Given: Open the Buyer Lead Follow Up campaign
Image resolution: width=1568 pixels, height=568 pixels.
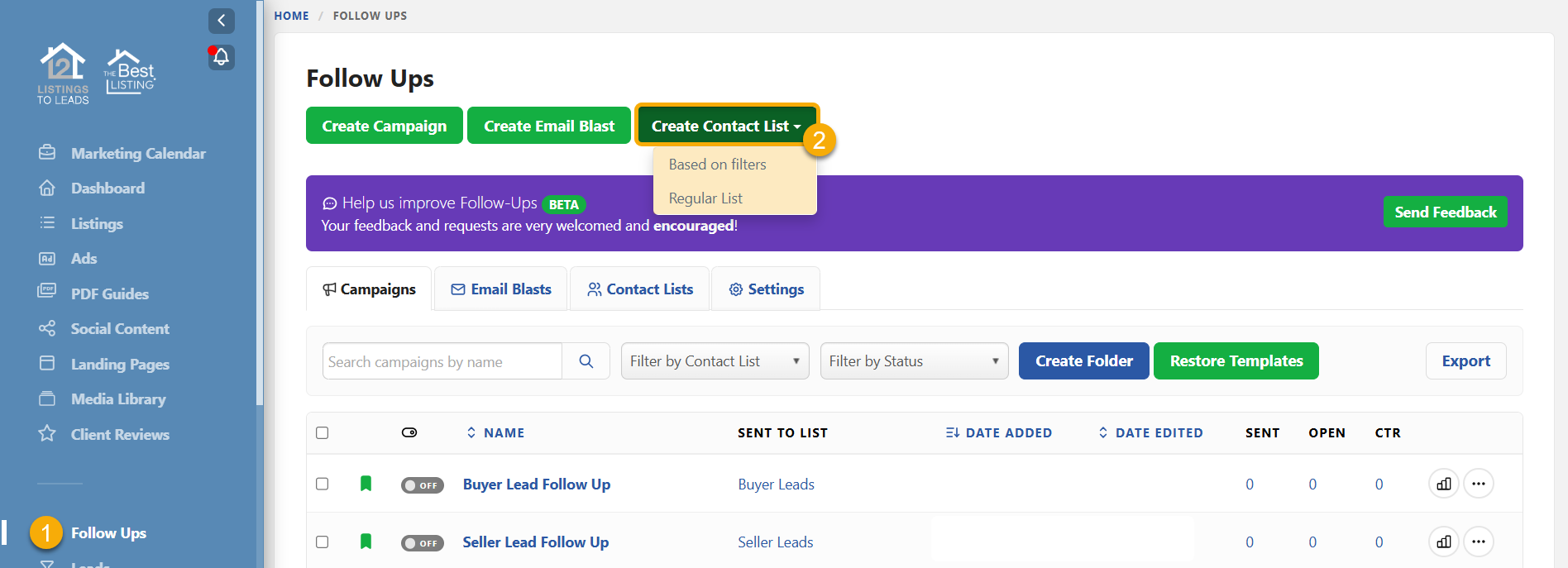Looking at the screenshot, I should pos(537,484).
